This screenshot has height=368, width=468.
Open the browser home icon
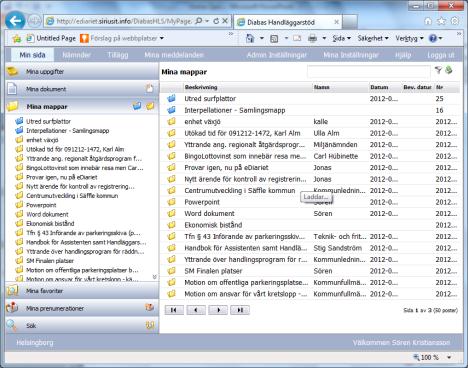pyautogui.click(x=428, y=21)
